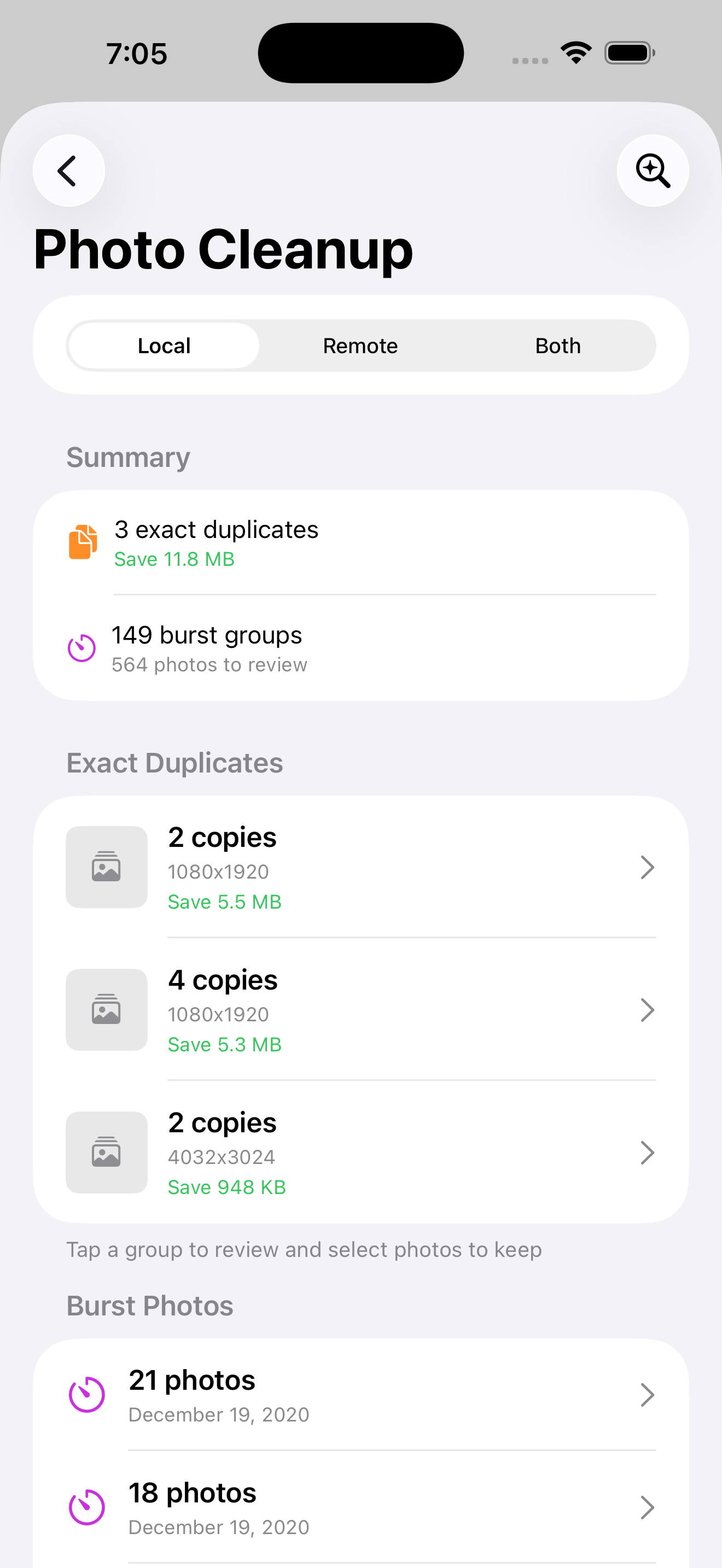Image resolution: width=722 pixels, height=1568 pixels.
Task: Tap the orange exact duplicates icon
Action: point(83,542)
